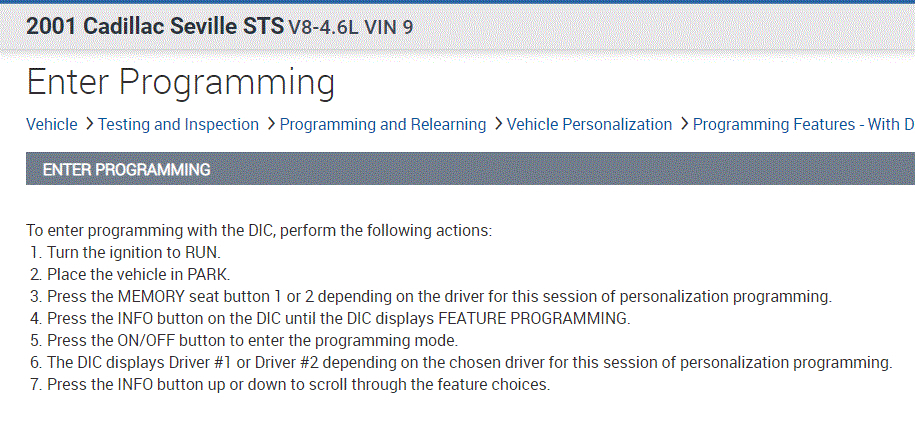This screenshot has height=441, width=915.
Task: Click chevron before Testing and Inspection
Action: (x=89, y=125)
